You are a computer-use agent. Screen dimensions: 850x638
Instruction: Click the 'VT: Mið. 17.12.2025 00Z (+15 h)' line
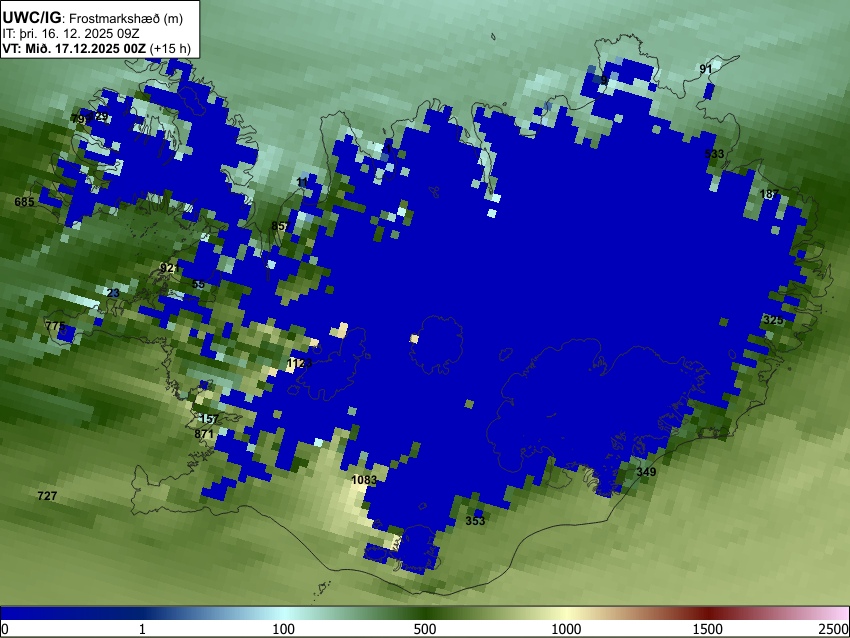pos(96,48)
